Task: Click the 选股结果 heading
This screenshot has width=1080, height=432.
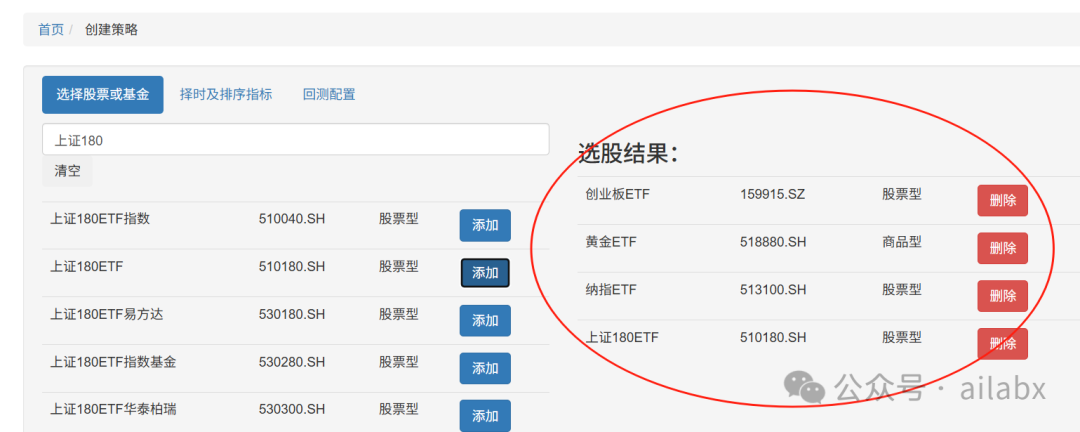Action: [628, 153]
